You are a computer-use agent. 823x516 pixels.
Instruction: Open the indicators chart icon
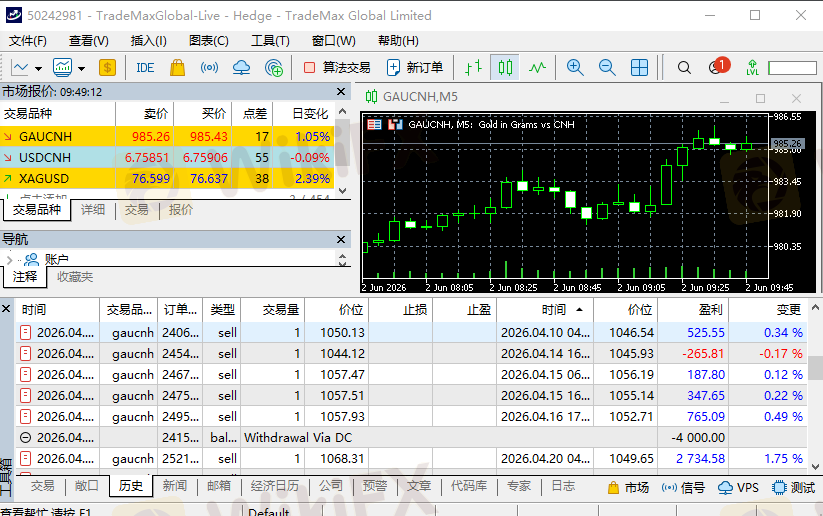click(x=62, y=68)
